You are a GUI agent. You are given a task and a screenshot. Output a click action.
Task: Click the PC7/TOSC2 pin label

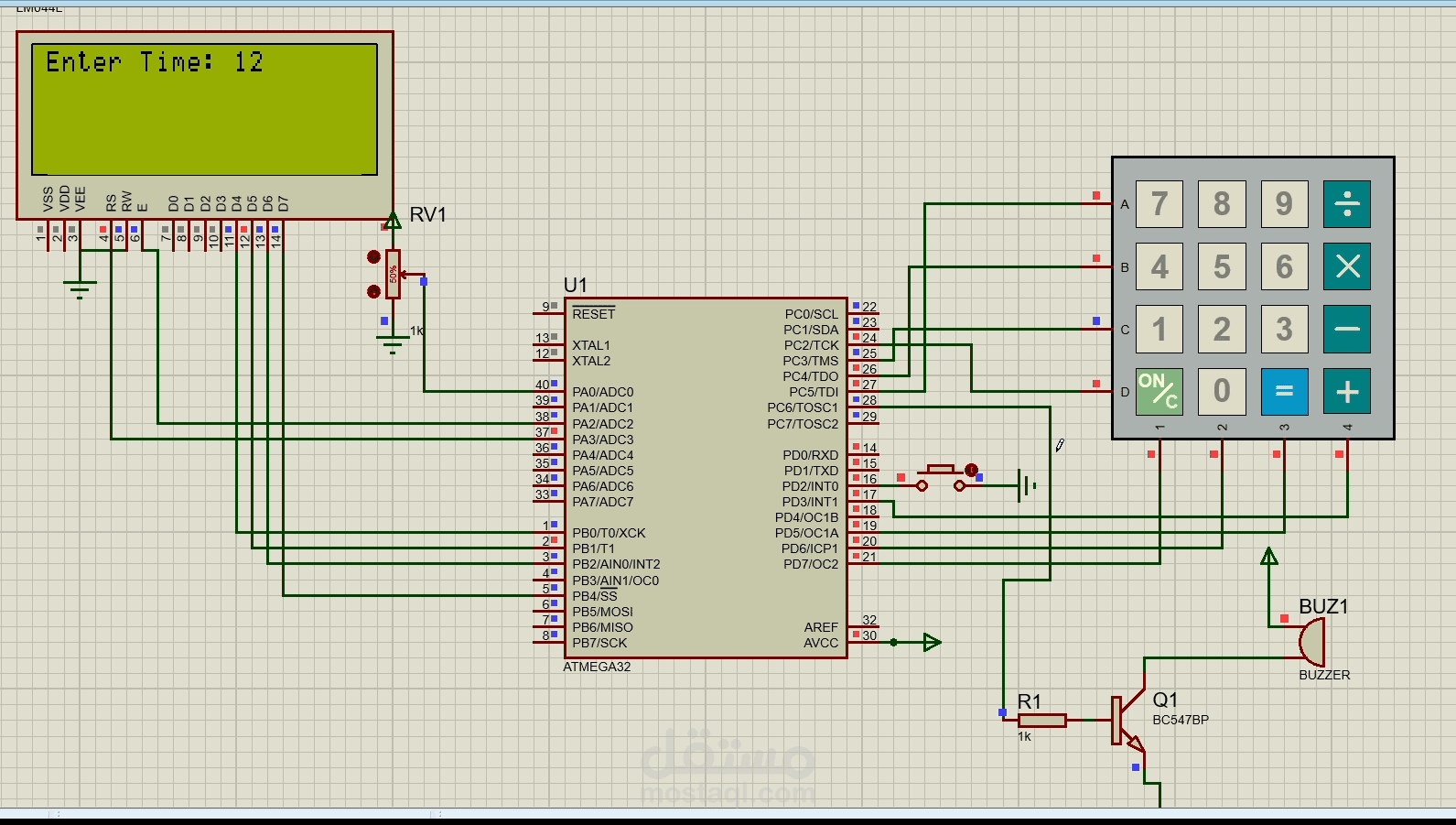click(x=803, y=424)
